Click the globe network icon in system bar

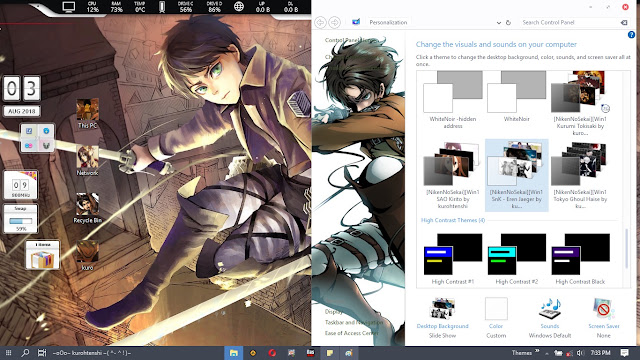click(x=239, y=7)
